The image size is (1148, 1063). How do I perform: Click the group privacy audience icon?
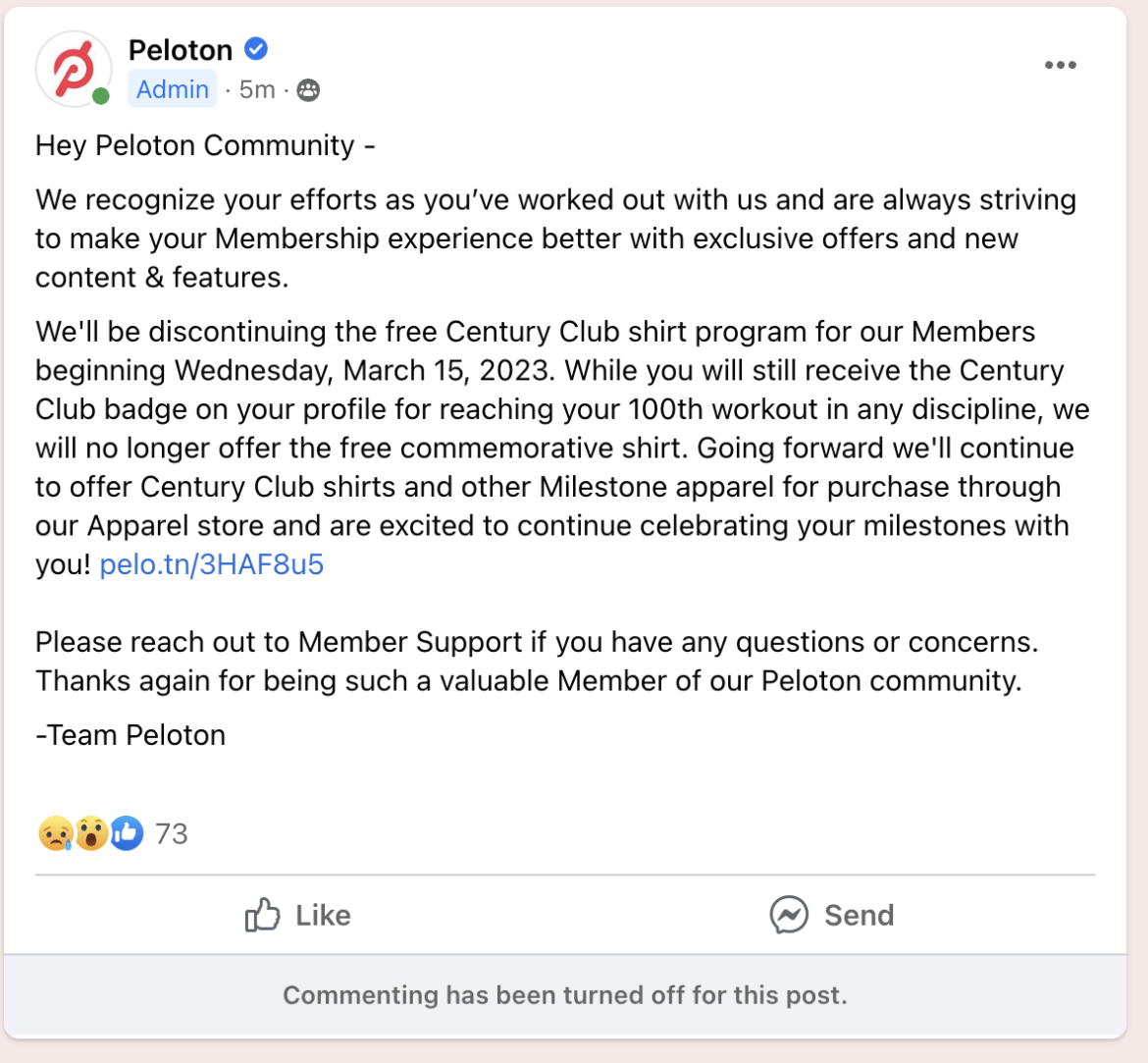point(308,90)
